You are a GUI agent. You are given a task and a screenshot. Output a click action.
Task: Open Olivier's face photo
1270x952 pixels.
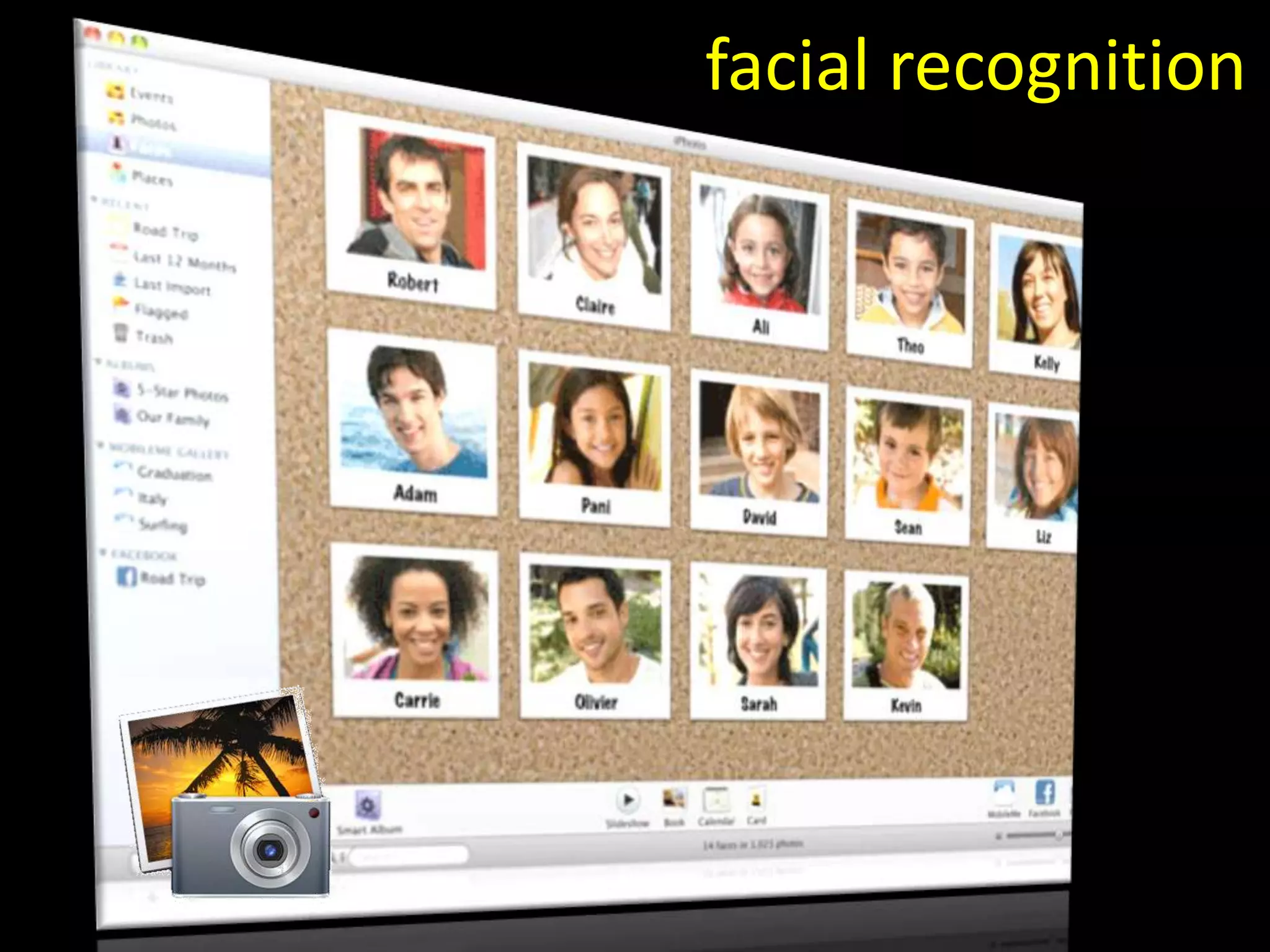tap(595, 624)
